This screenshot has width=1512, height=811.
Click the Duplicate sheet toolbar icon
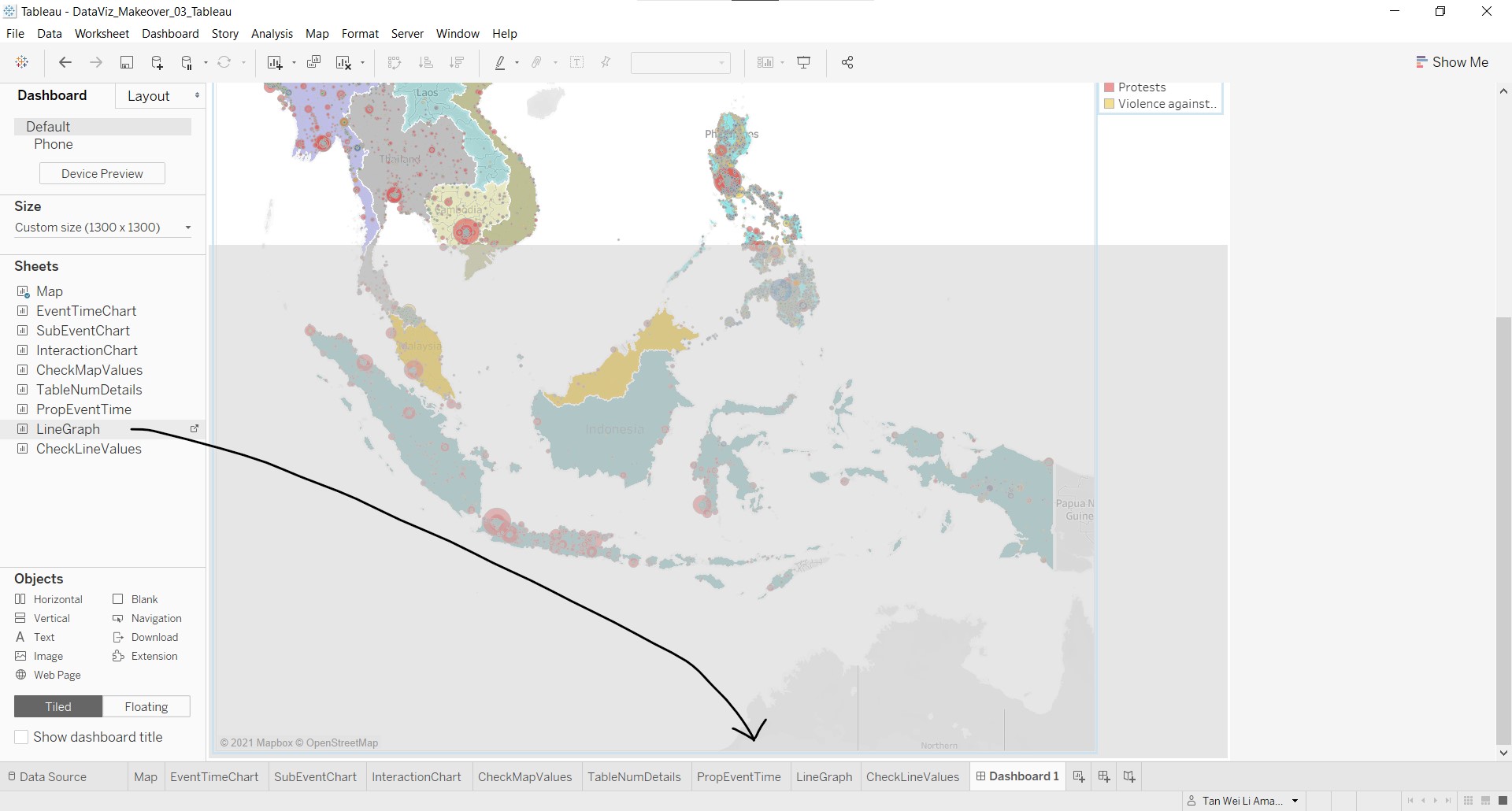click(313, 63)
